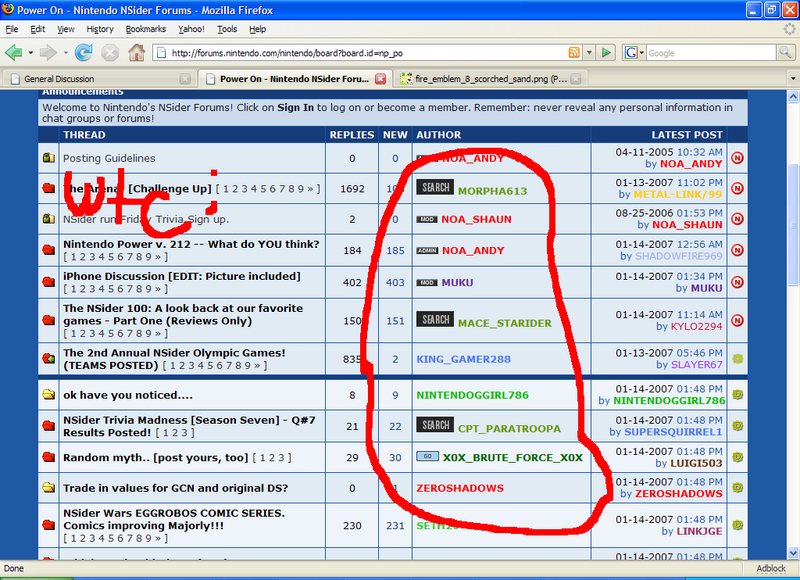Reload the current forum page
800x580 pixels.
point(84,53)
